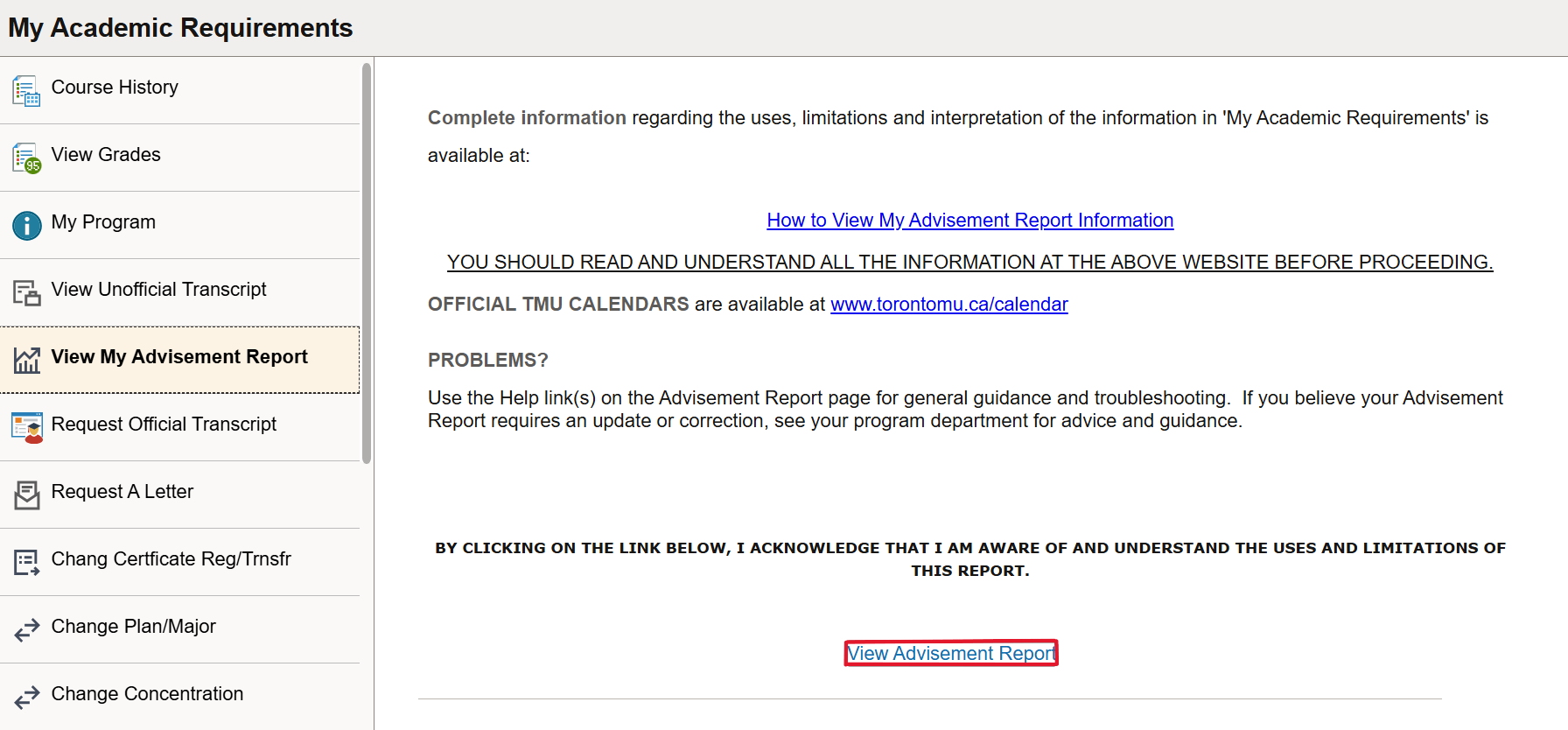Select View Unofficial Transcript from the sidebar
Screen dimensions: 1568x730
158,290
